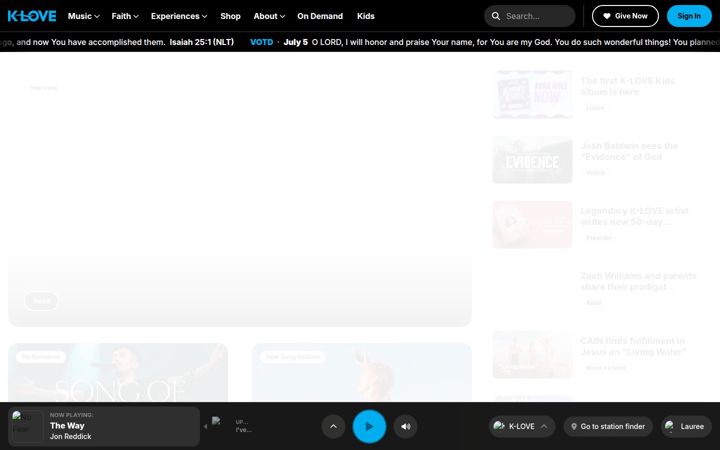This screenshot has width=720, height=450.
Task: Click the location pin icon for station finder
Action: [x=574, y=427]
